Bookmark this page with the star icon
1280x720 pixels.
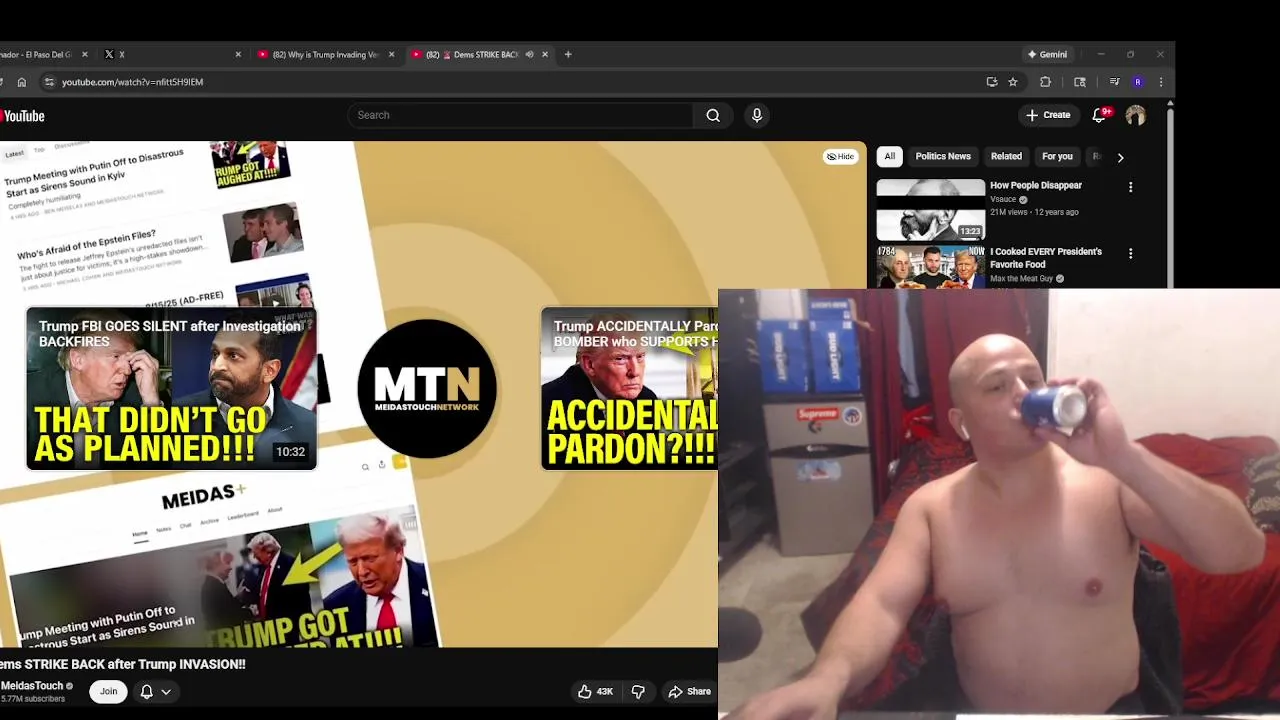coord(1013,82)
